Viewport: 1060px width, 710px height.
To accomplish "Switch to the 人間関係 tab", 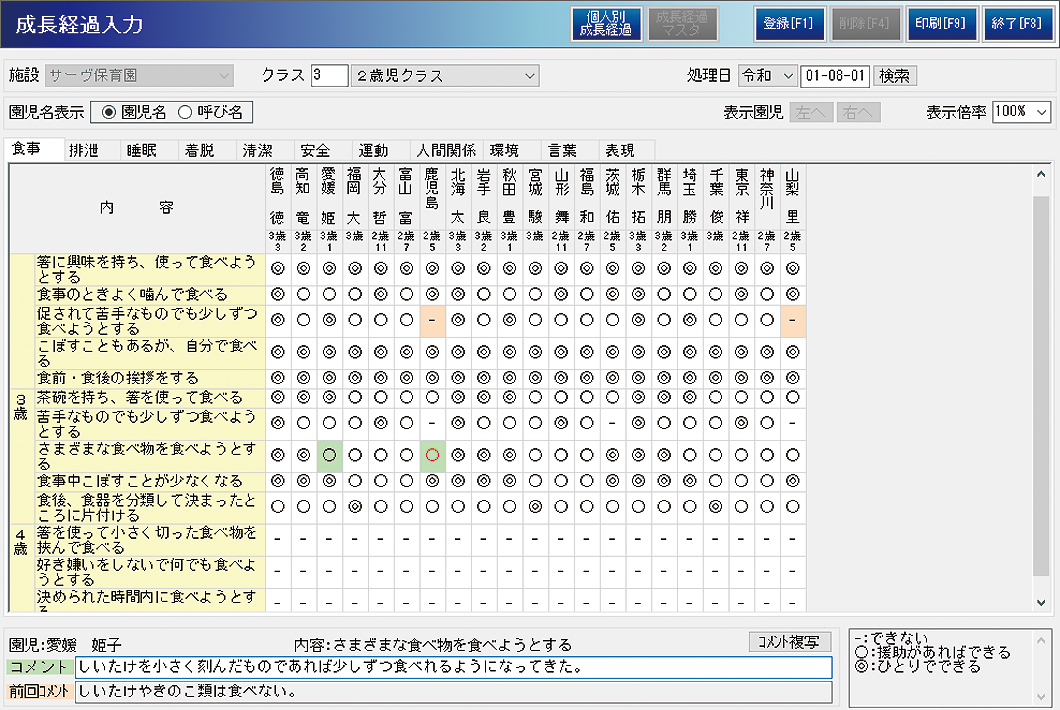I will click(446, 151).
